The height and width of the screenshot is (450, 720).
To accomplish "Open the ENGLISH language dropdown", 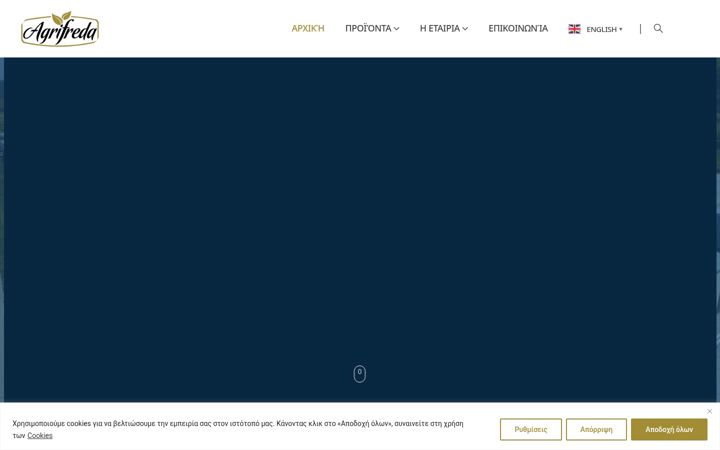I will point(604,29).
